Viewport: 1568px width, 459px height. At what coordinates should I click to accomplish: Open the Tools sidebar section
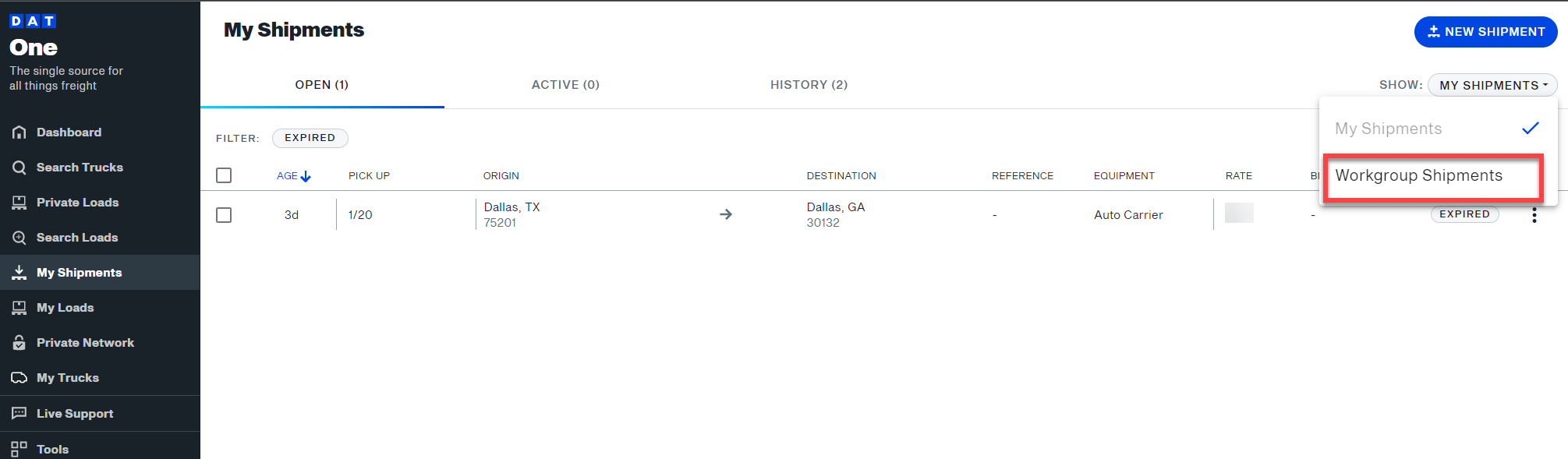[52, 448]
